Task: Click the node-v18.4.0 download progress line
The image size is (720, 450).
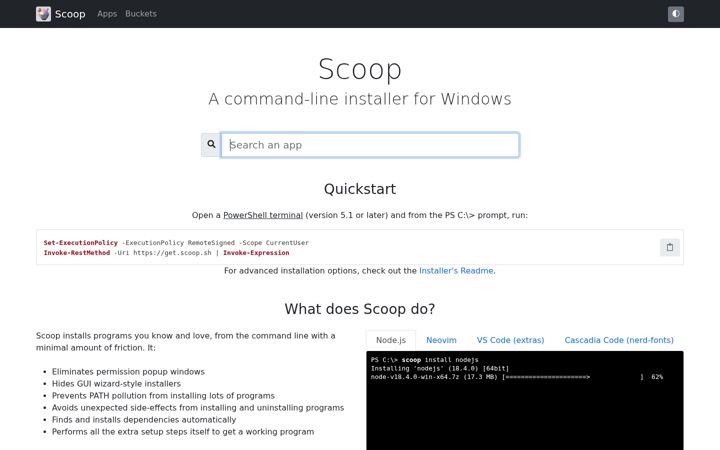Action: 517,377
